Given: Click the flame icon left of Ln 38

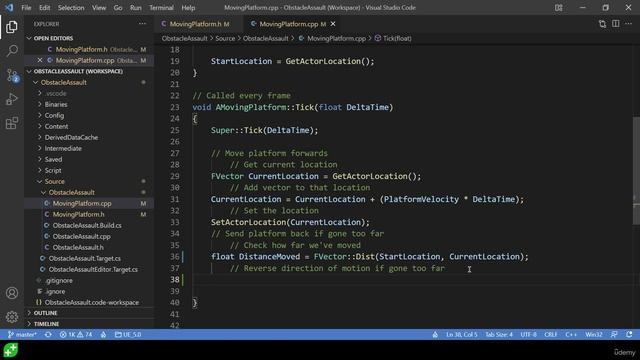Looking at the screenshot, I should [435, 335].
